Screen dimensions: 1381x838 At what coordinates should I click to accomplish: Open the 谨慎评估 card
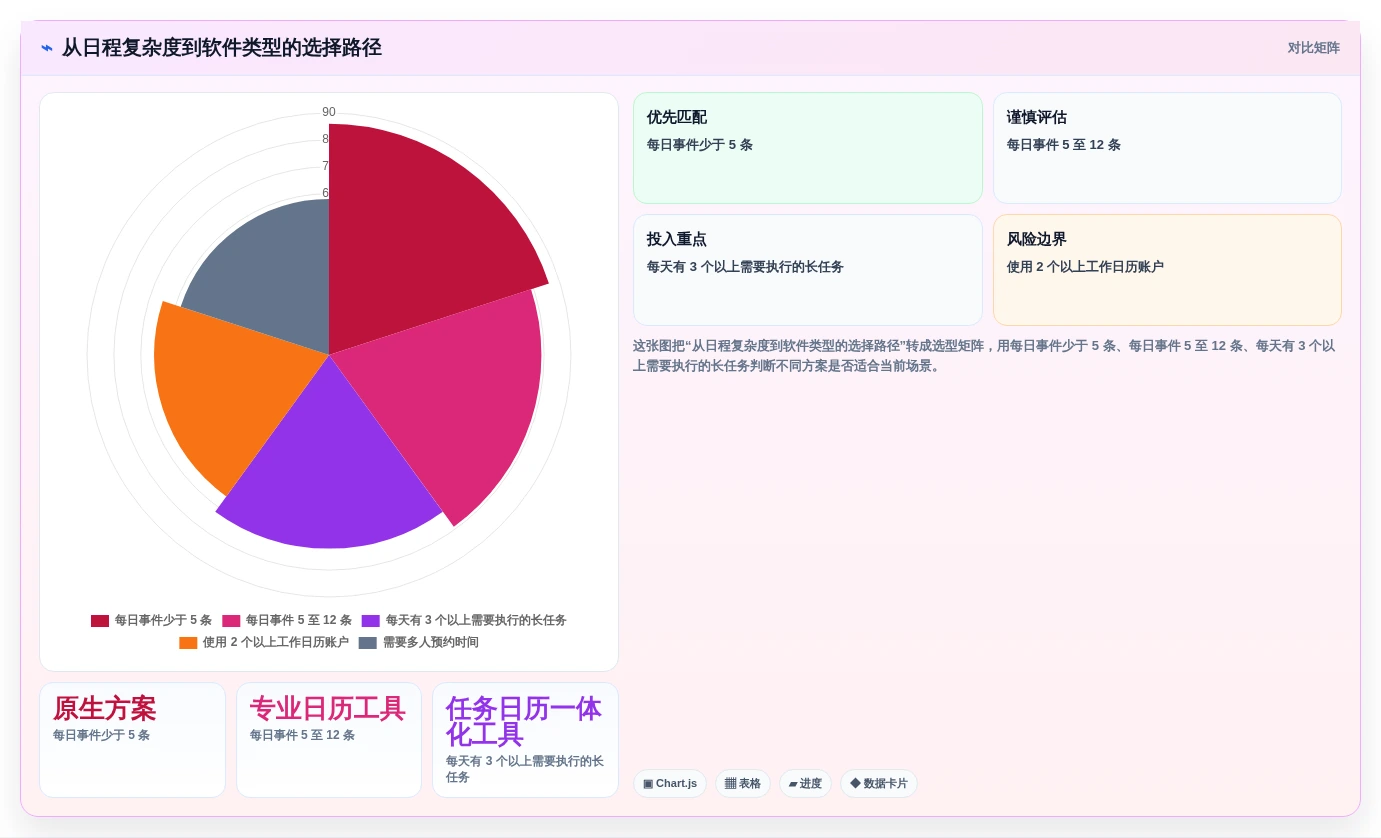(1167, 148)
